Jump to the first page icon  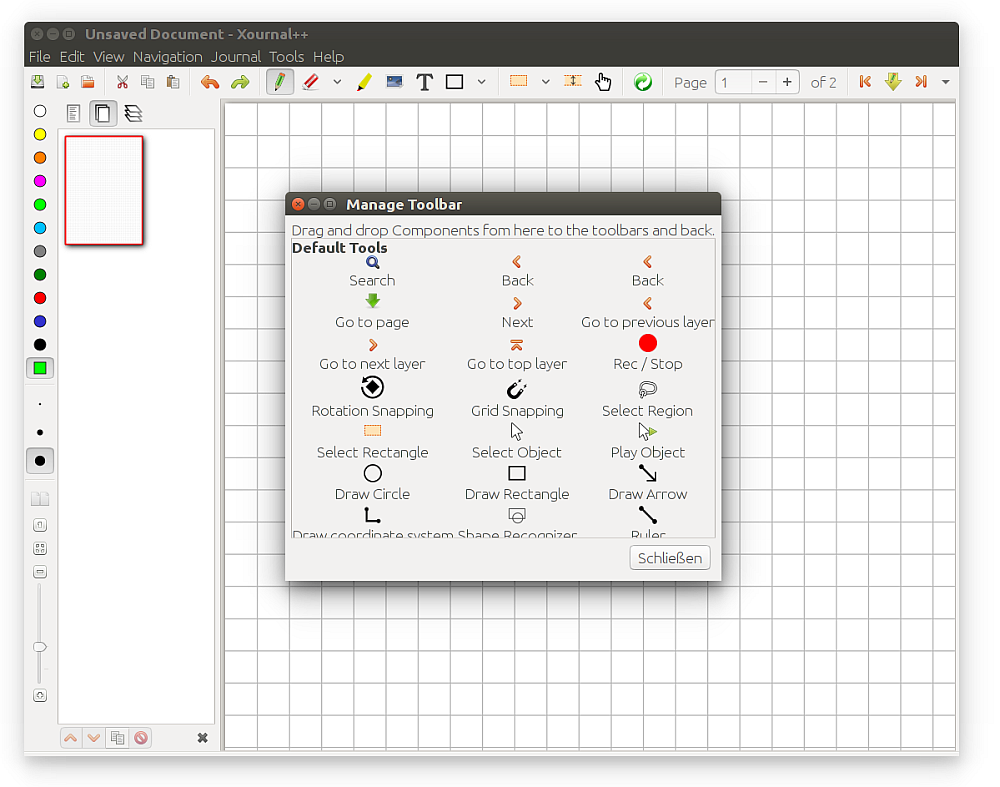(x=865, y=82)
